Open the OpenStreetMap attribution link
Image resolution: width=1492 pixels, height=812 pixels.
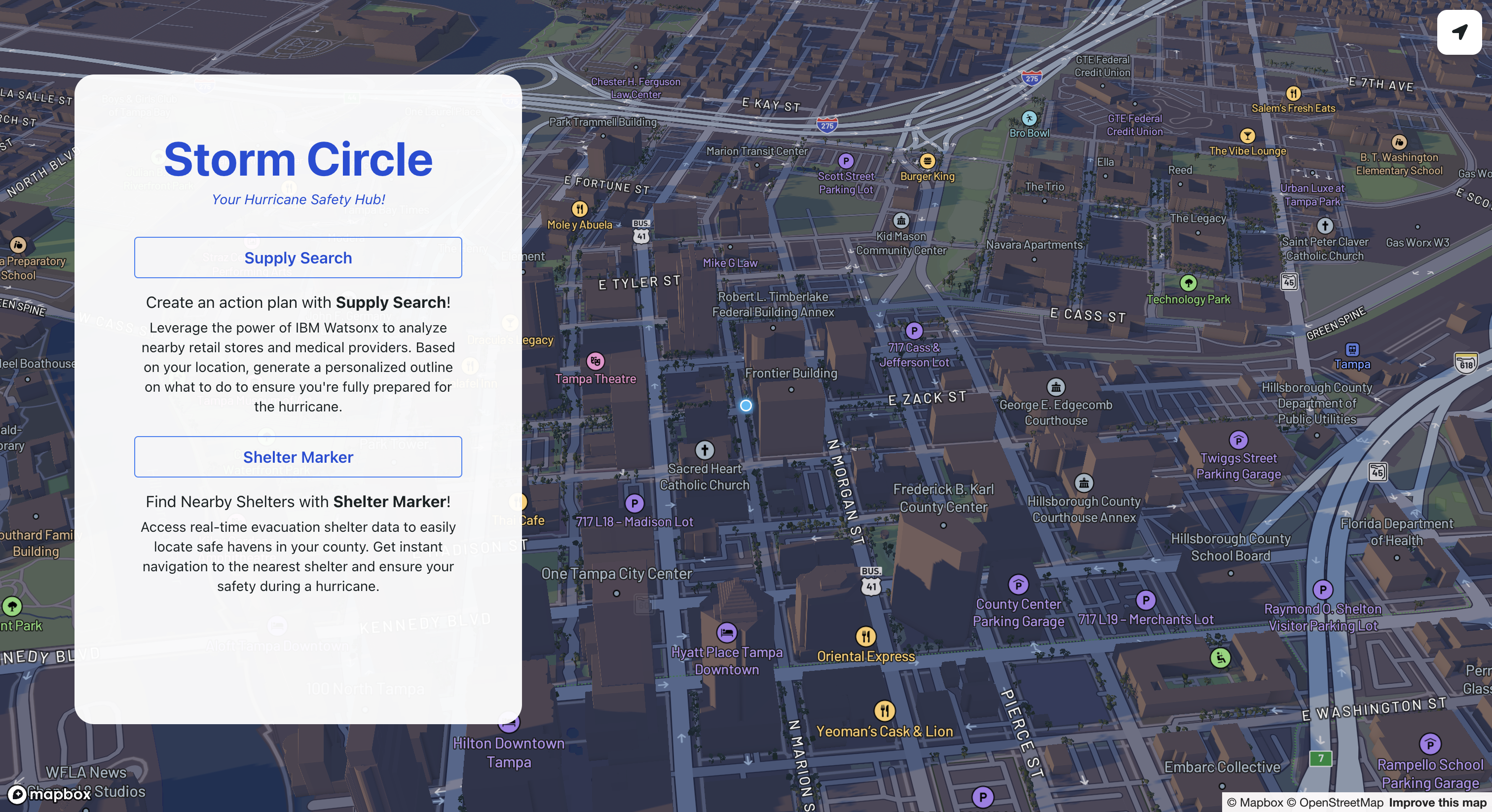(1335, 802)
